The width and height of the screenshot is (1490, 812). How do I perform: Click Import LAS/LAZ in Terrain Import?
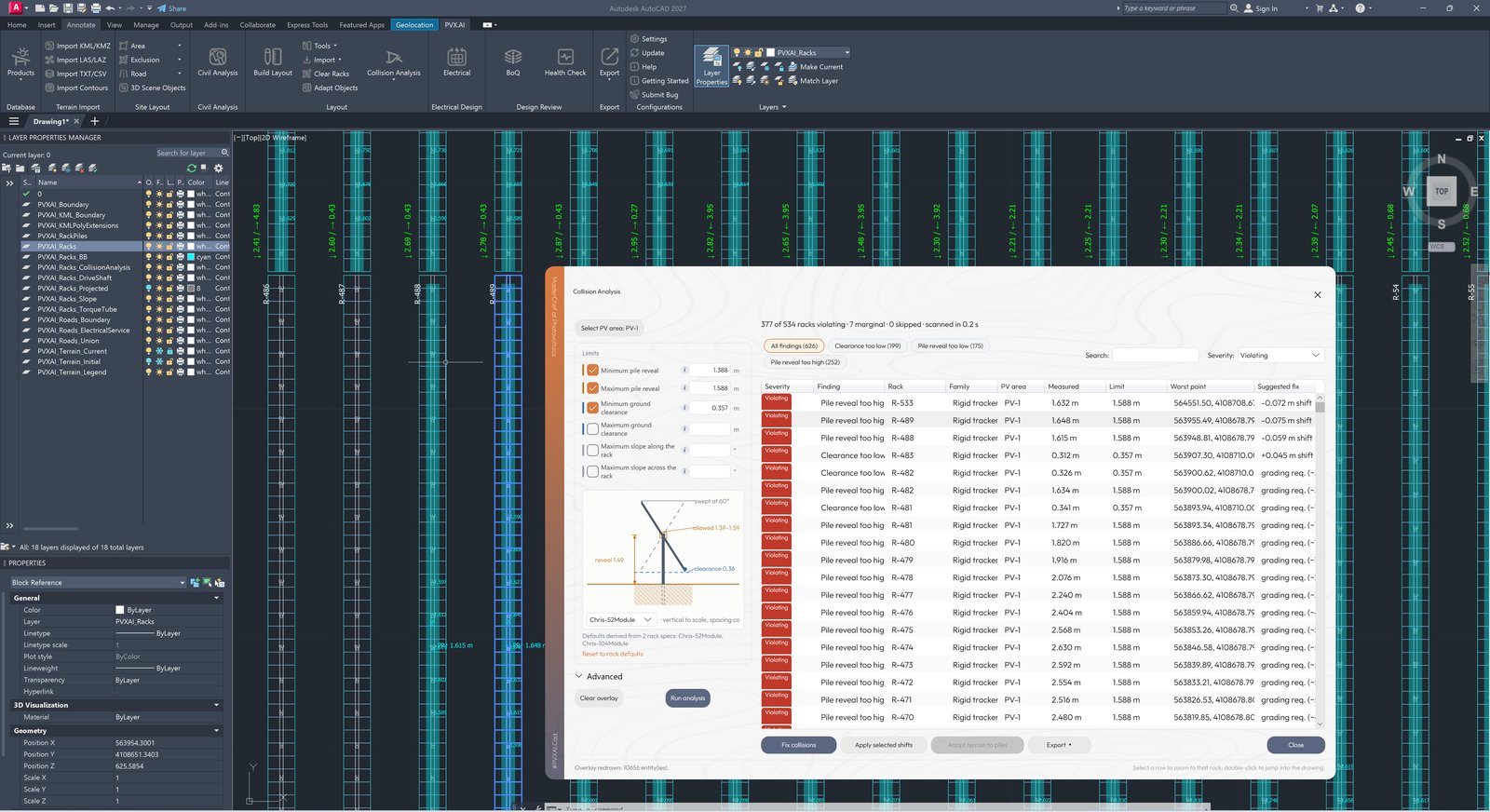point(75,60)
